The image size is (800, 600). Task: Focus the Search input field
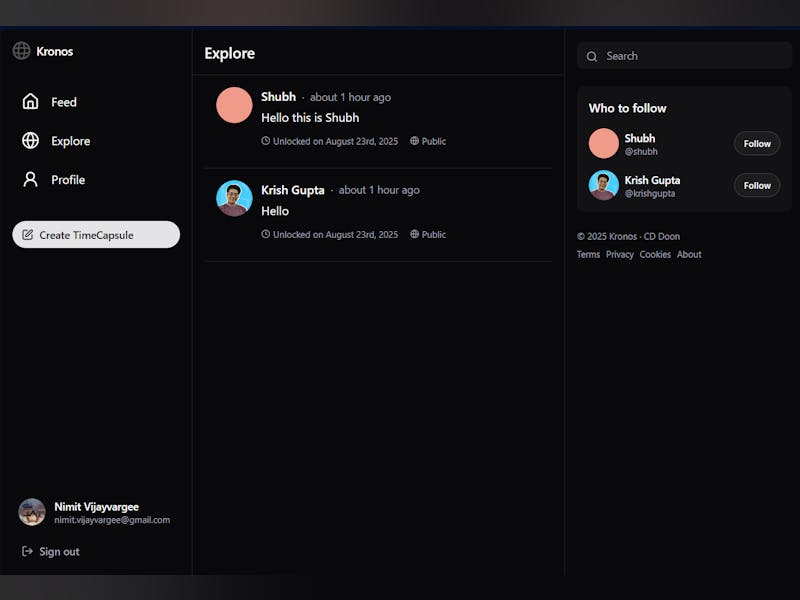pyautogui.click(x=684, y=56)
